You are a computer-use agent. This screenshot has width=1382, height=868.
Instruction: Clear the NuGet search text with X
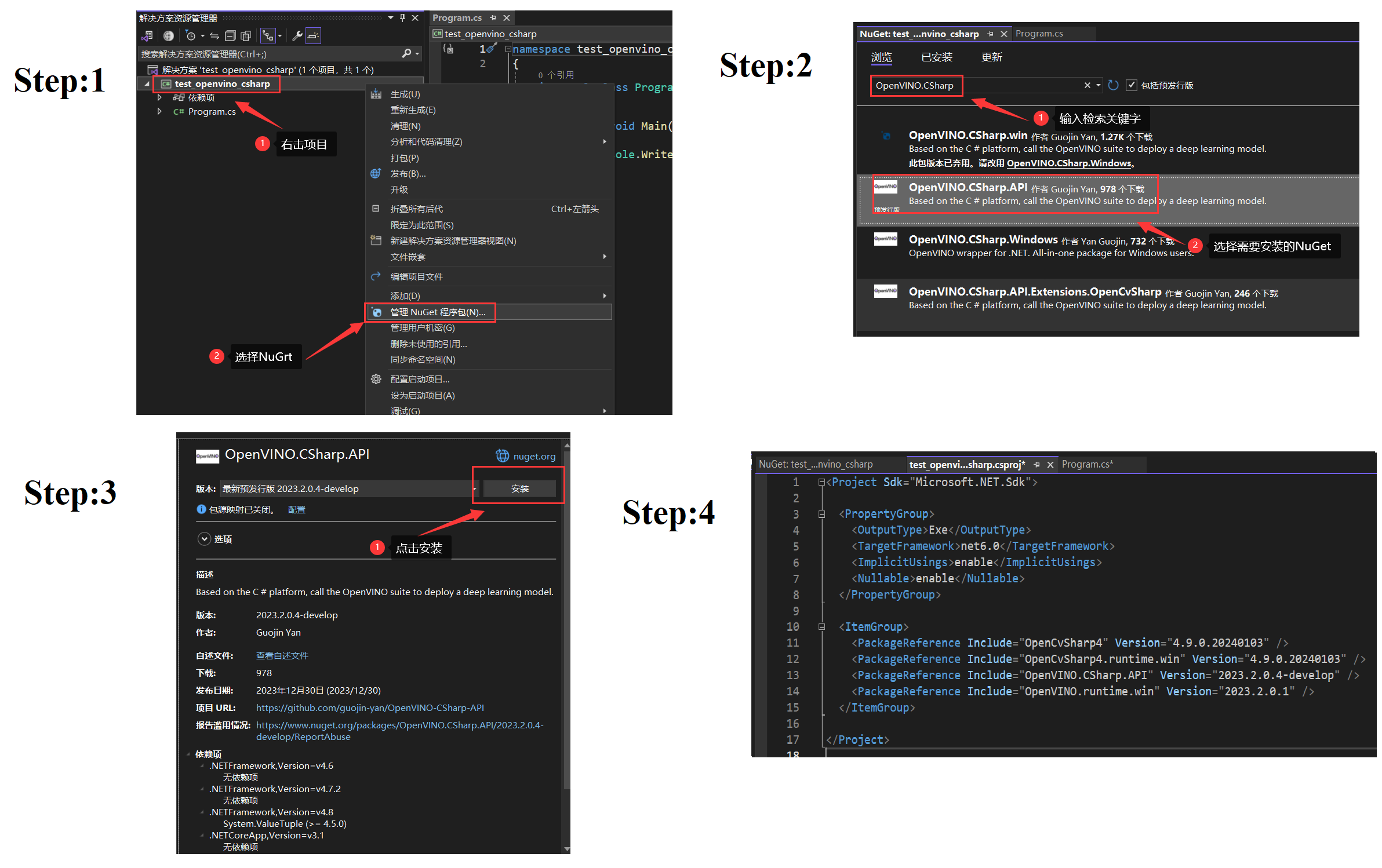[1087, 85]
